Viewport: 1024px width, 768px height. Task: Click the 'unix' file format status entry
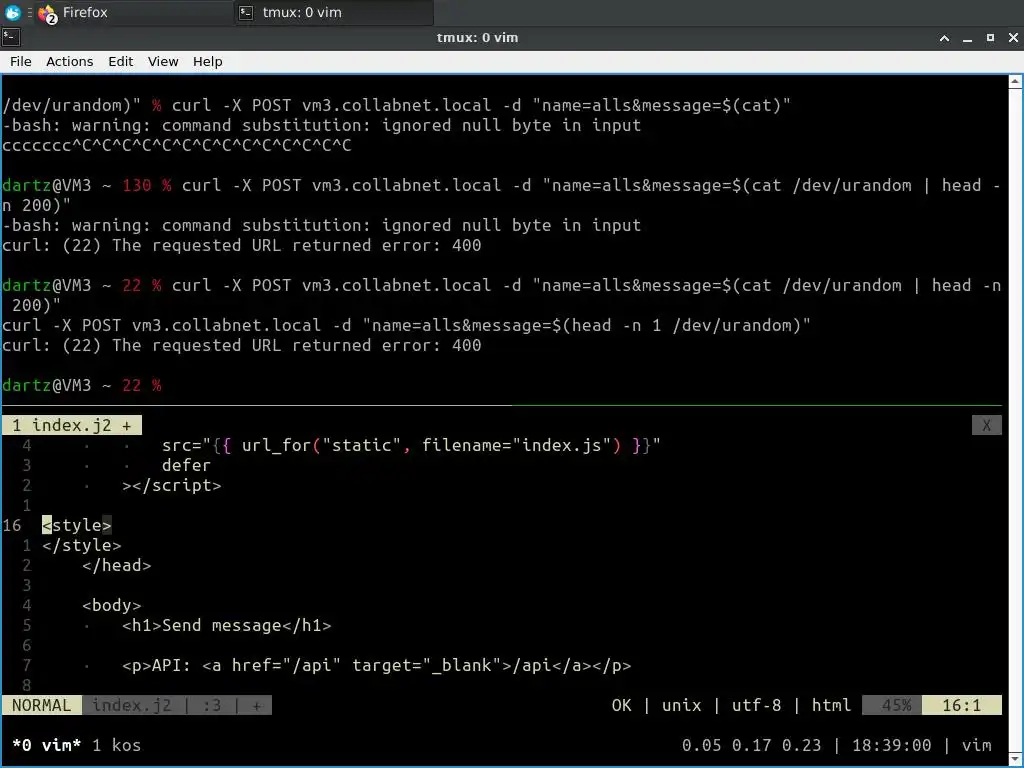(681, 705)
